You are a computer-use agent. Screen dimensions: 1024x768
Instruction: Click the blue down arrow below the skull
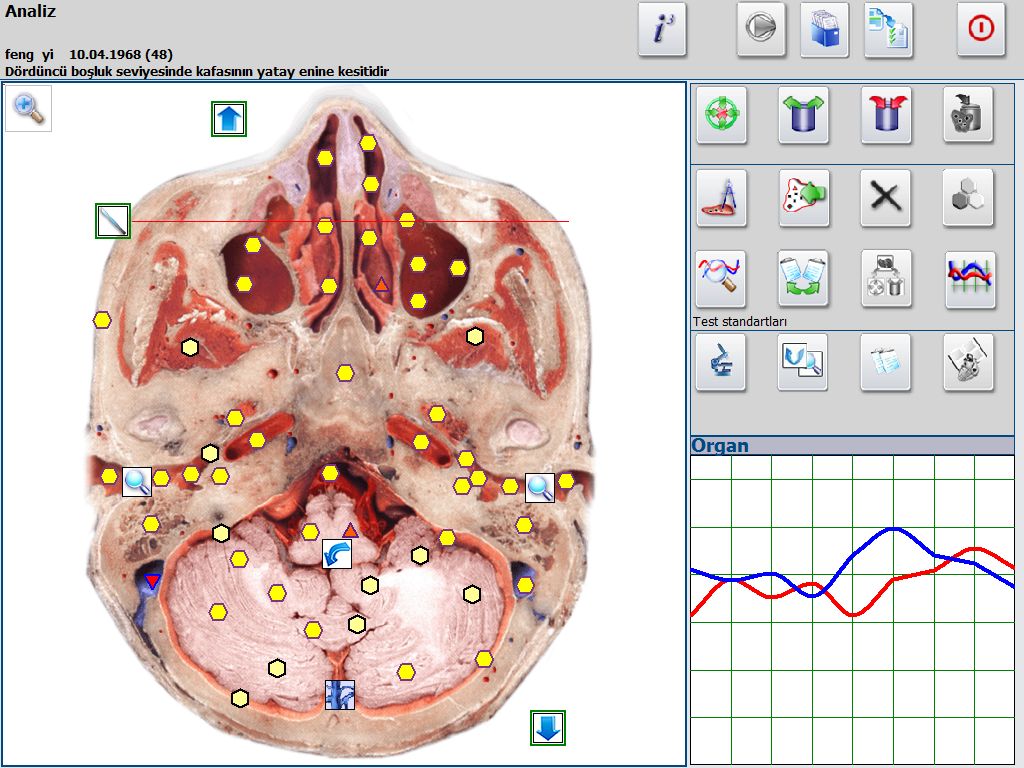[548, 728]
